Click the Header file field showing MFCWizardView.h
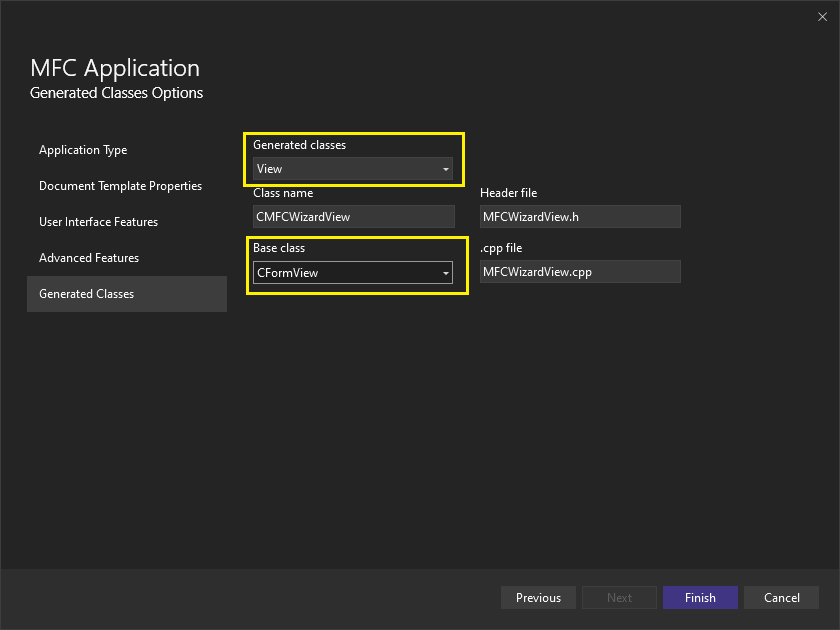 pos(580,216)
